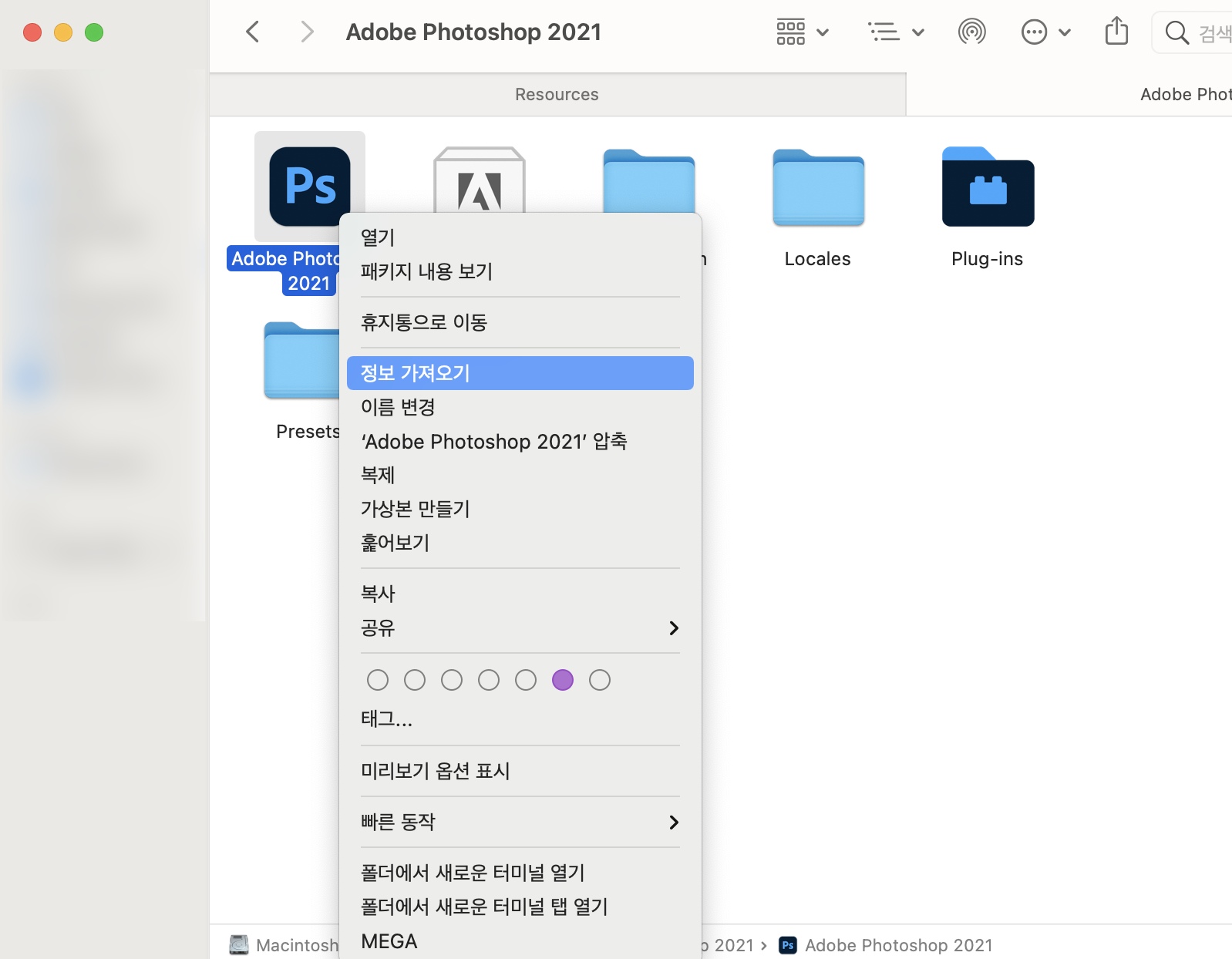Expand view switcher dropdown arrow
This screenshot has height=959, width=1232.
[823, 32]
